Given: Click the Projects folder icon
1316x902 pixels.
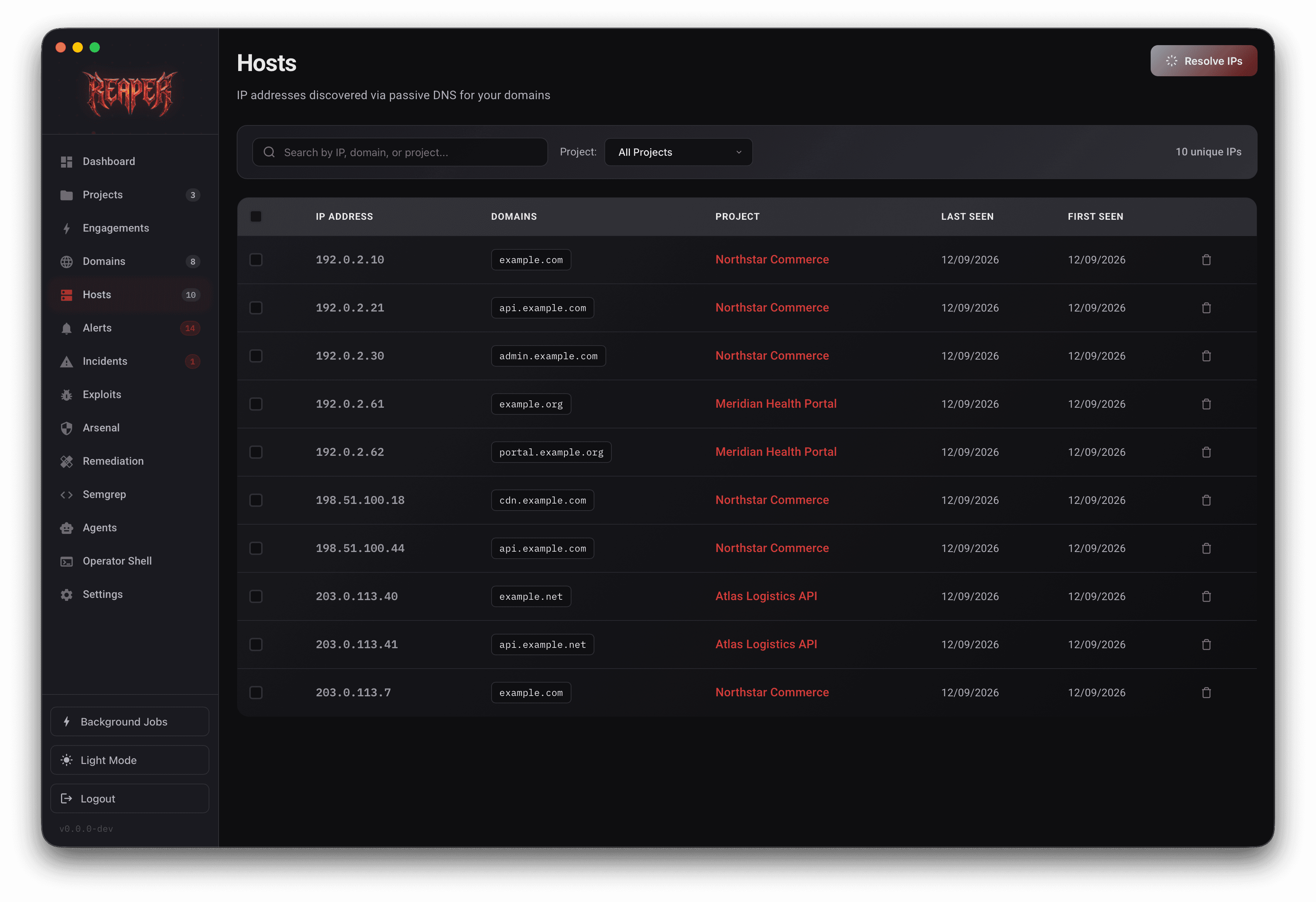Looking at the screenshot, I should tap(66, 195).
